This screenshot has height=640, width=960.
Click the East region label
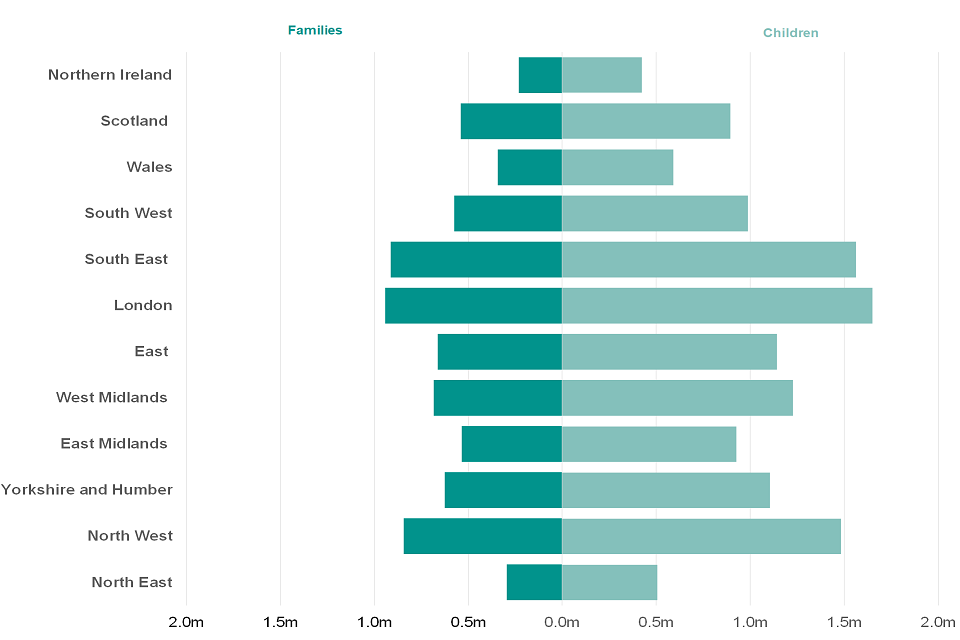[x=151, y=351]
